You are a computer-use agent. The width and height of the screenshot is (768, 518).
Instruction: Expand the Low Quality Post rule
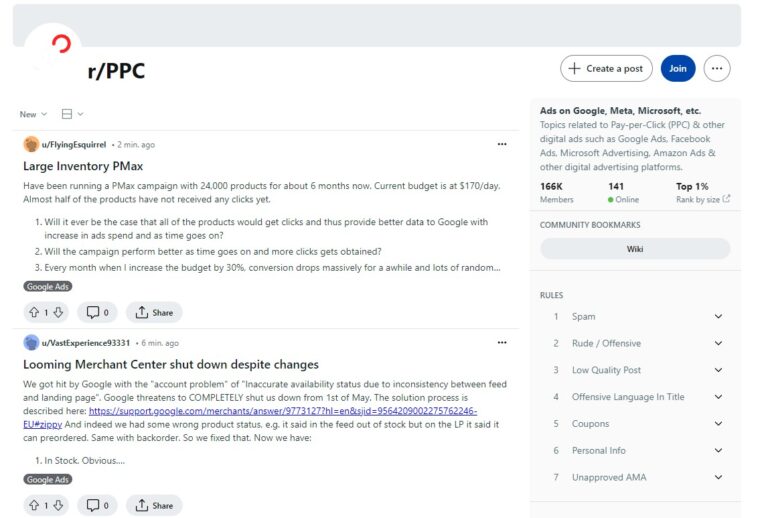717,370
